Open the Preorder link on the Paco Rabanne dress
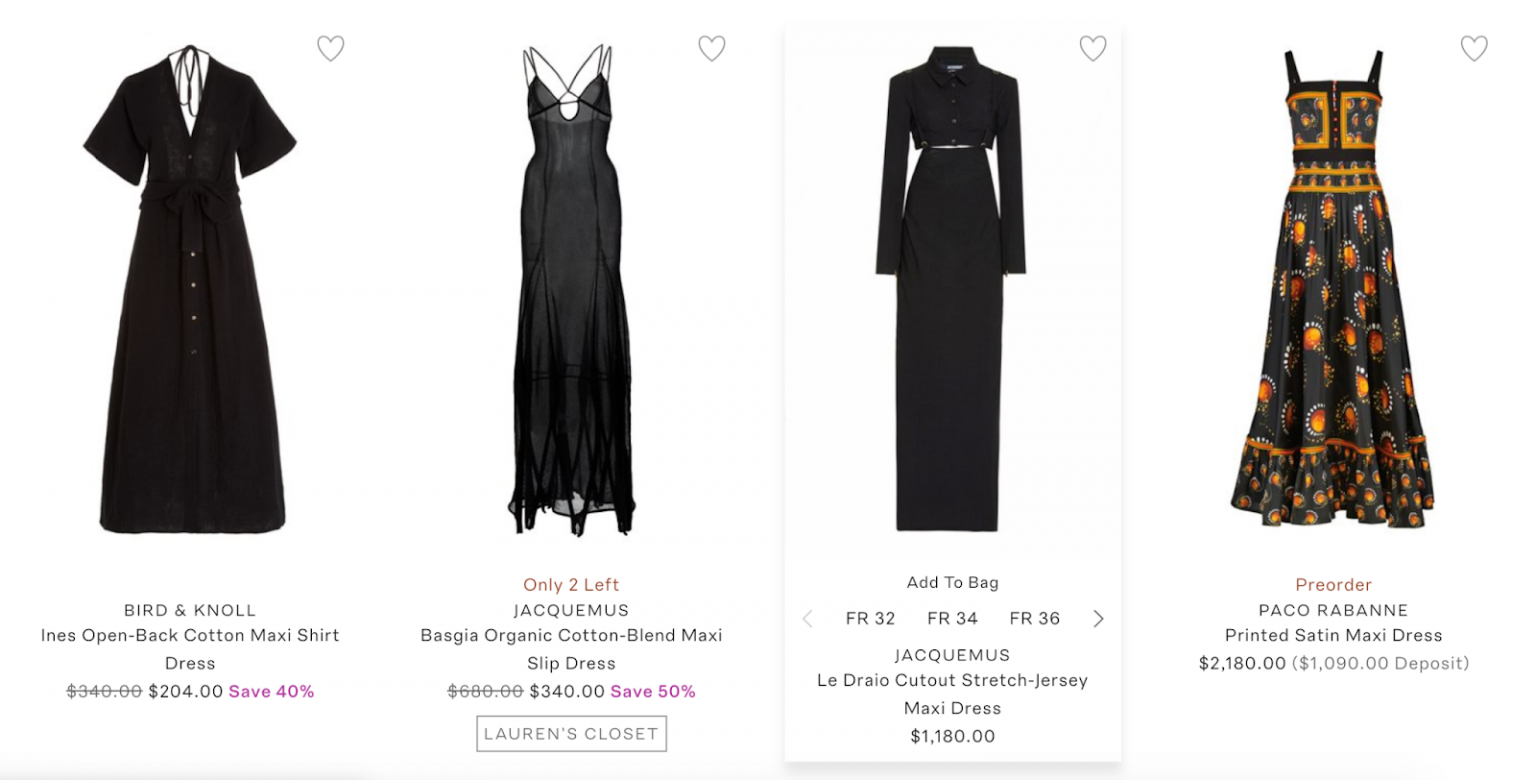 (x=1333, y=584)
